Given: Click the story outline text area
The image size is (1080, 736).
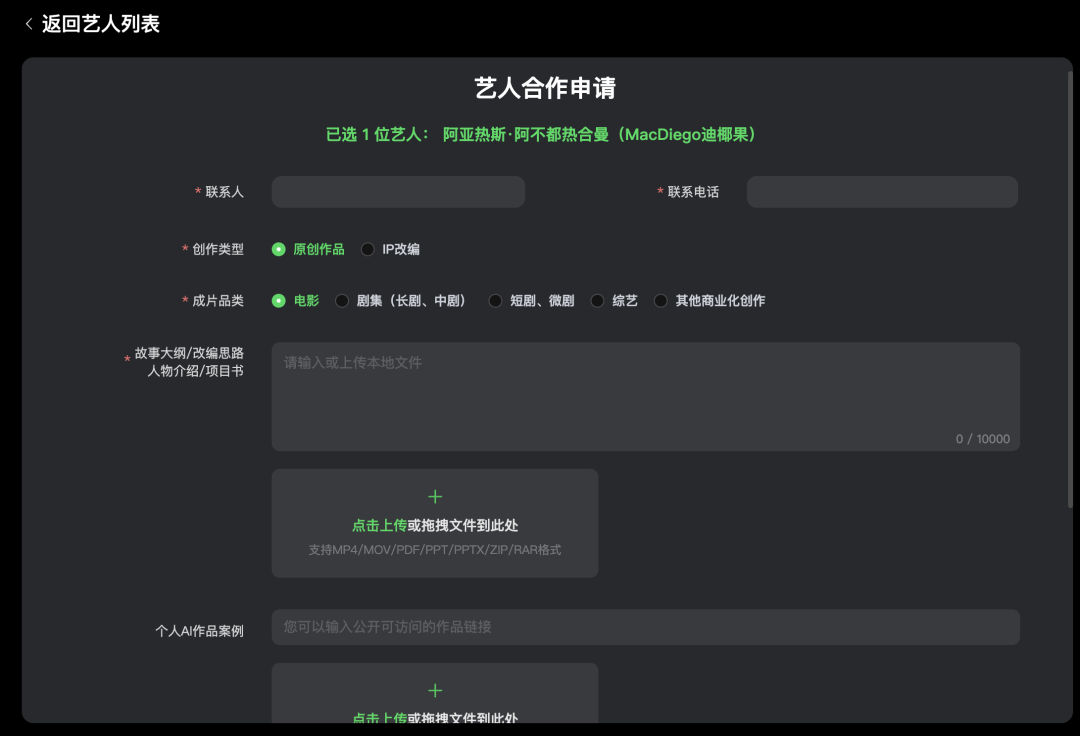Looking at the screenshot, I should pos(645,396).
